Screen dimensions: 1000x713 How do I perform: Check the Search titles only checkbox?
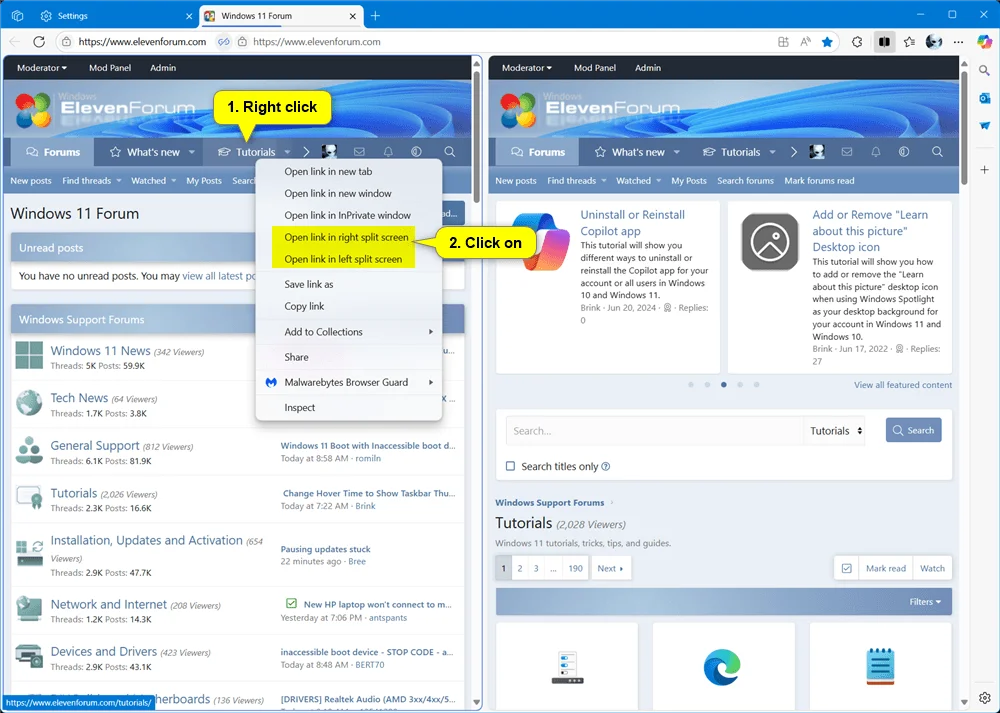point(510,466)
